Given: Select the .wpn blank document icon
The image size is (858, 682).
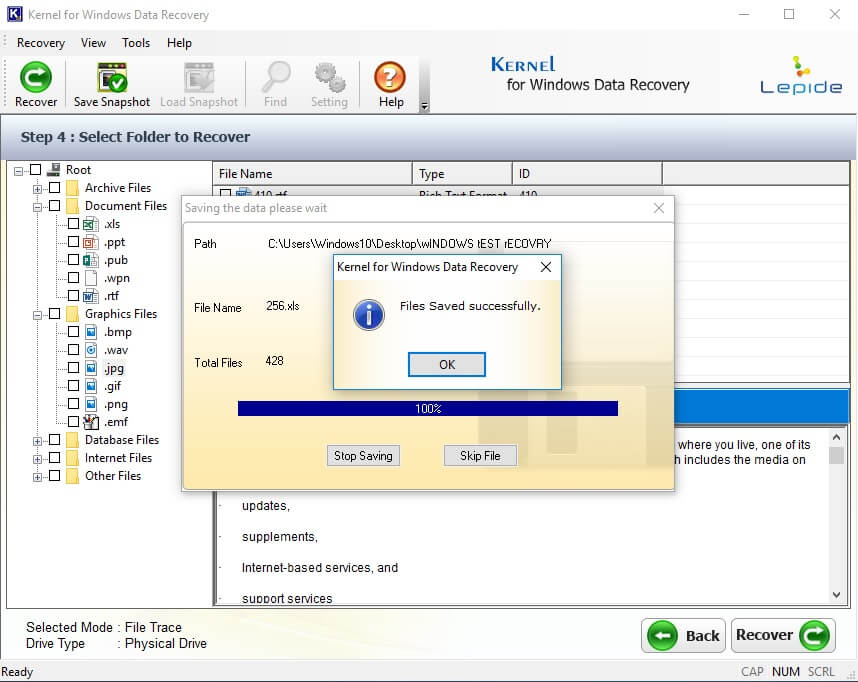Looking at the screenshot, I should (x=90, y=279).
